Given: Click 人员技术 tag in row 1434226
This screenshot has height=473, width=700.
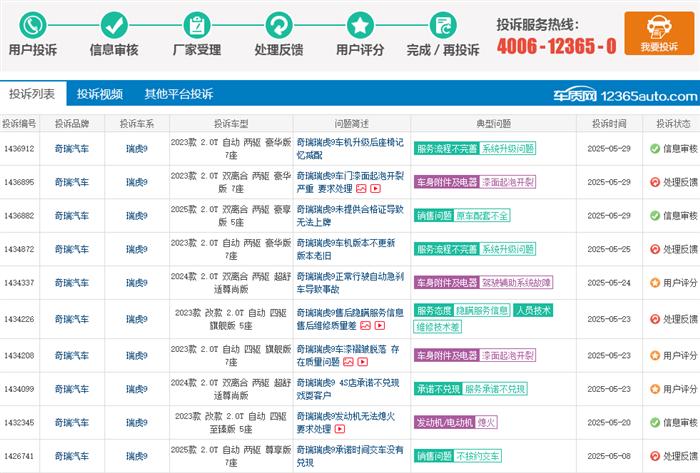Looking at the screenshot, I should point(533,311).
